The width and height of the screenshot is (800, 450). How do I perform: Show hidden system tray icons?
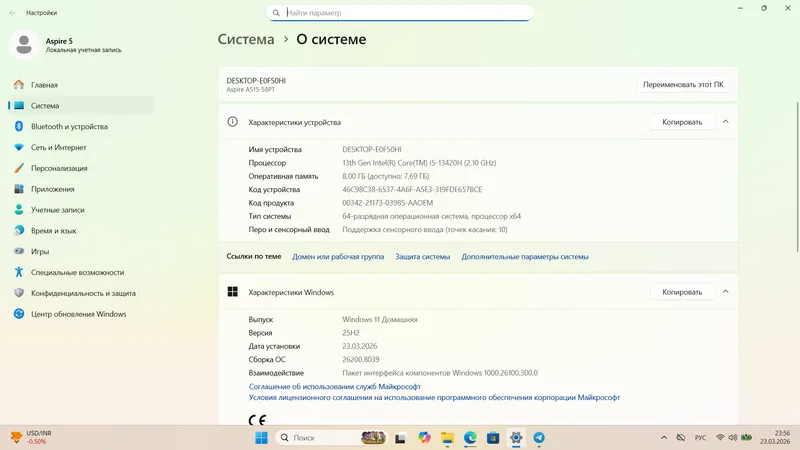tap(664, 438)
